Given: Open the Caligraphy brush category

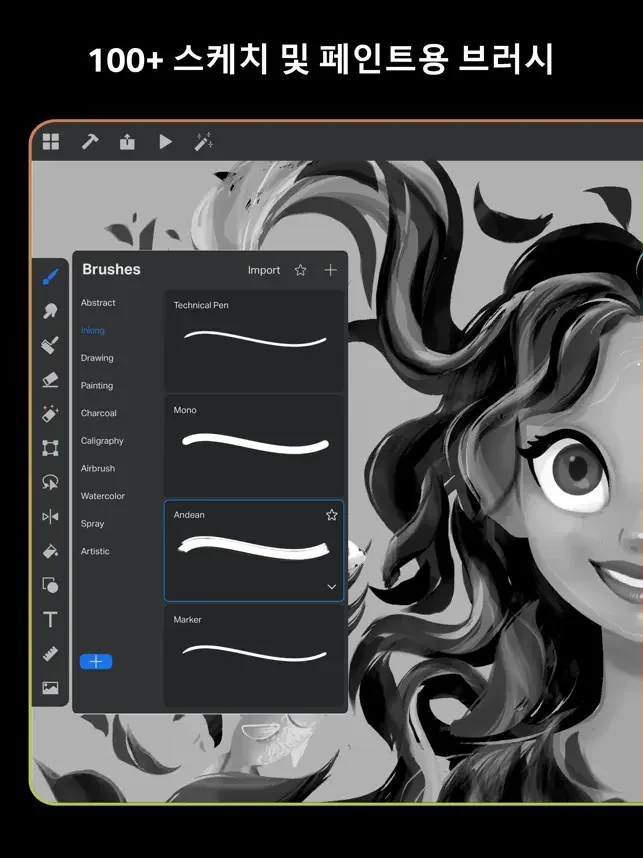Looking at the screenshot, I should point(102,440).
